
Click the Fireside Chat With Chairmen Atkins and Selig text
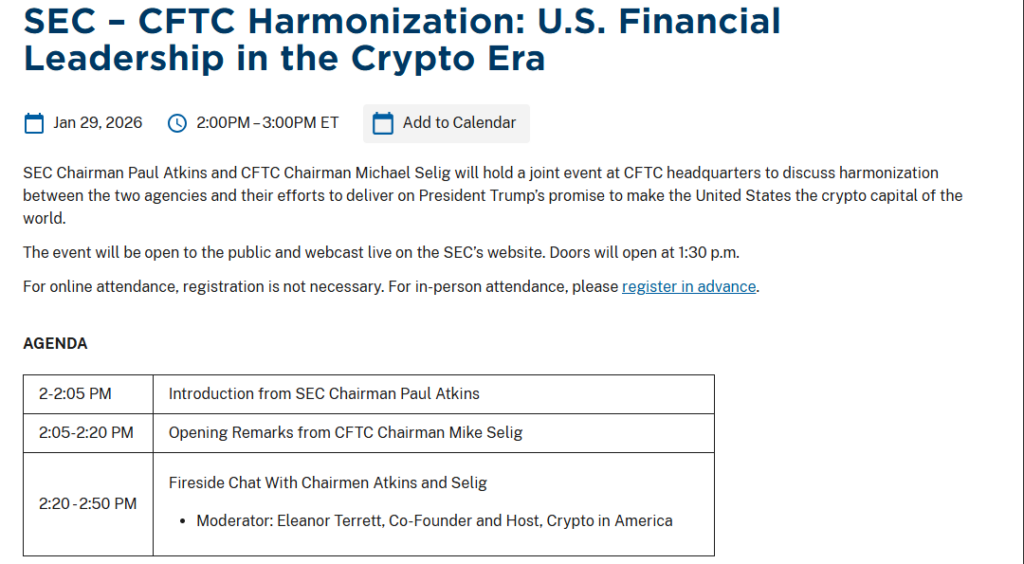point(328,483)
